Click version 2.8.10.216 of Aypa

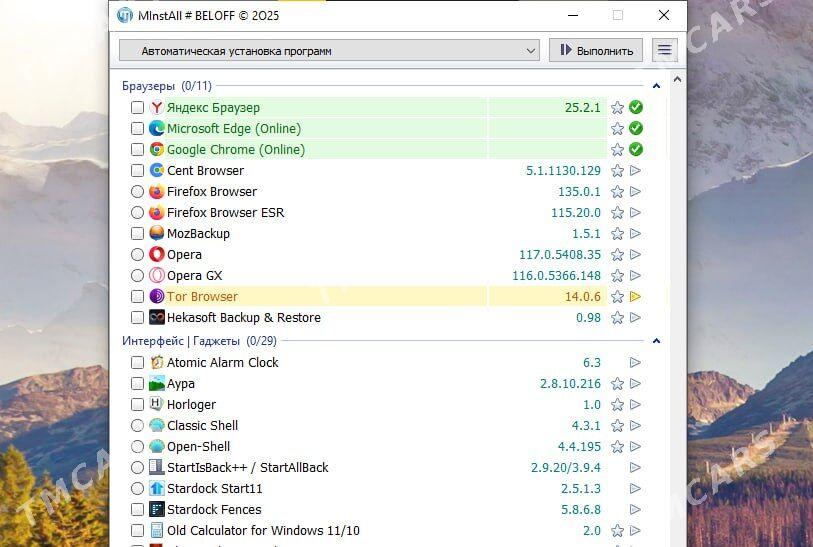tap(570, 384)
